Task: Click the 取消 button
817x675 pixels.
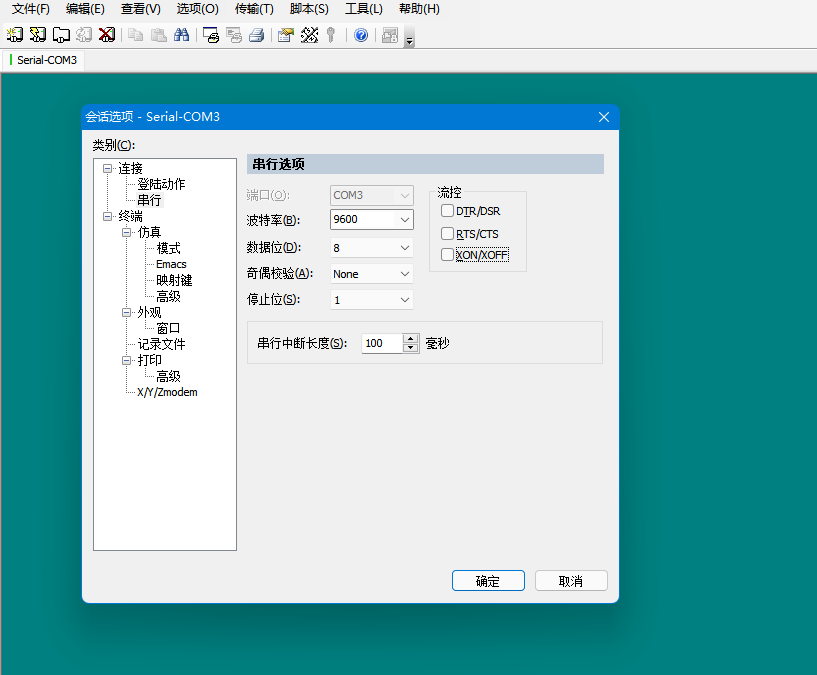Action: pos(571,581)
